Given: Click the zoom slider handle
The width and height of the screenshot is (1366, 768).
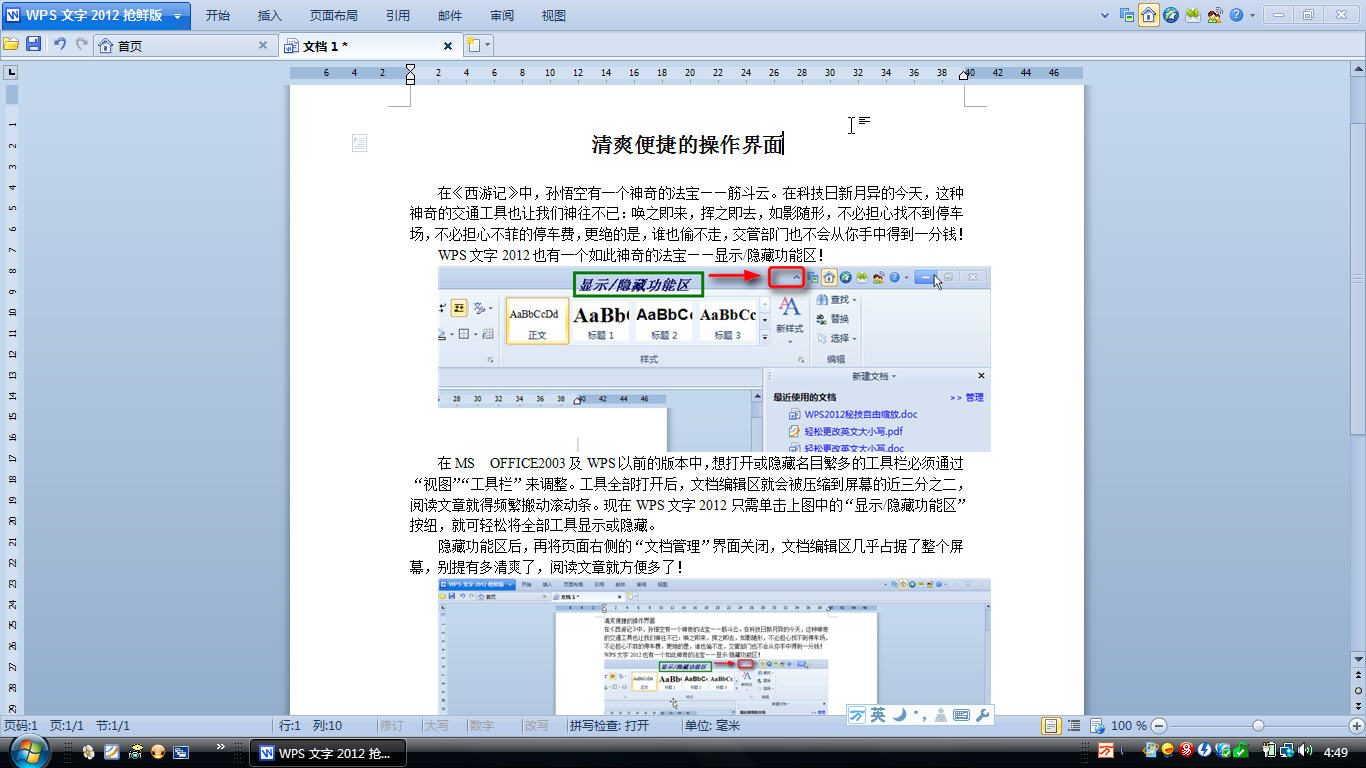Looking at the screenshot, I should [x=1258, y=726].
